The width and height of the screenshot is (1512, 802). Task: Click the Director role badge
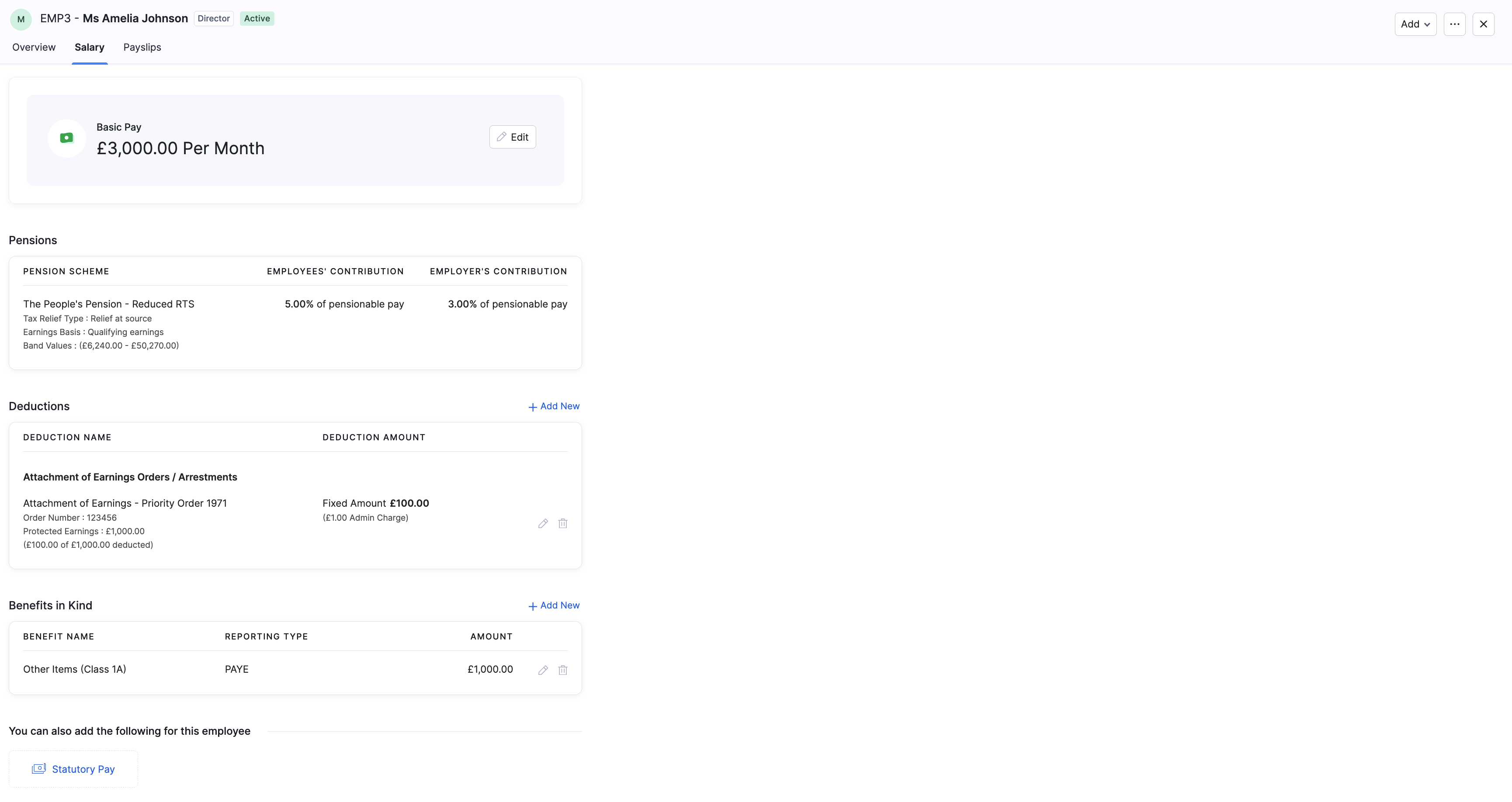[x=214, y=18]
